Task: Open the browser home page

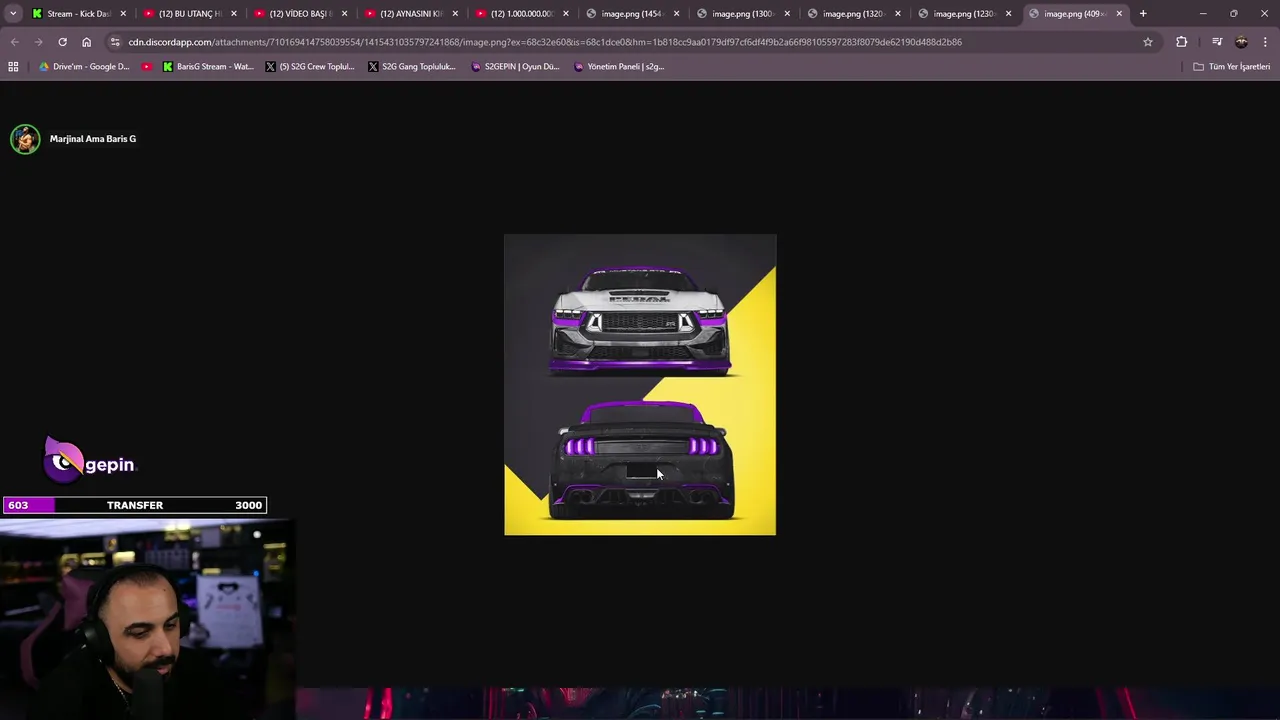Action: (x=86, y=42)
